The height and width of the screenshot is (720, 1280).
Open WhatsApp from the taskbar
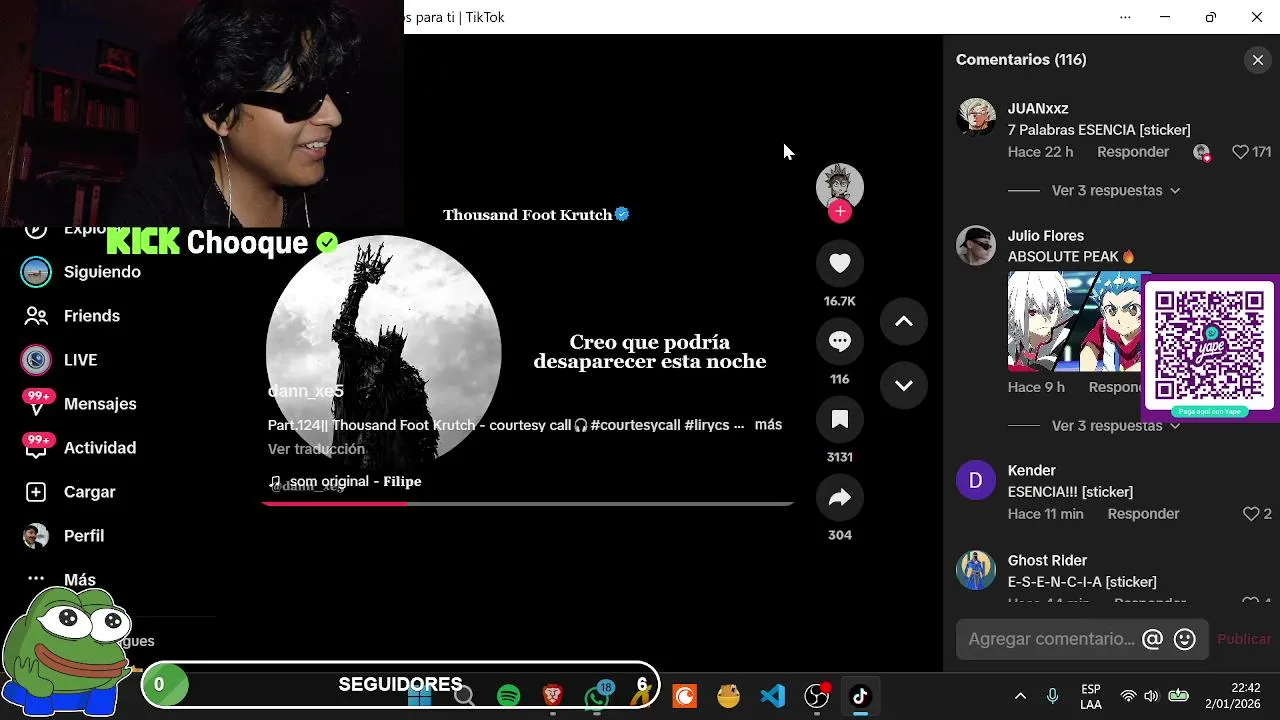597,696
